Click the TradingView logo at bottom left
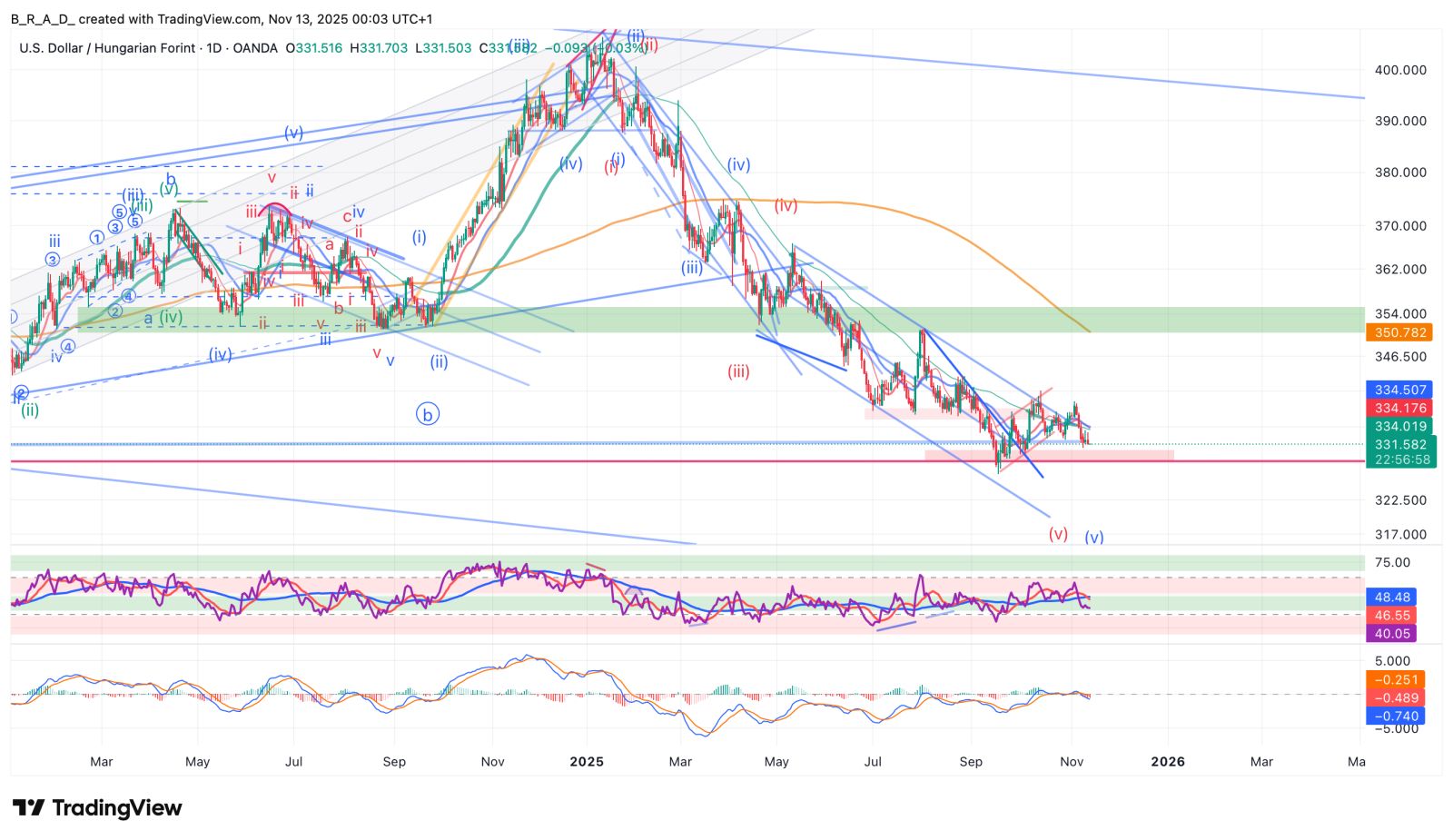 pyautogui.click(x=97, y=807)
